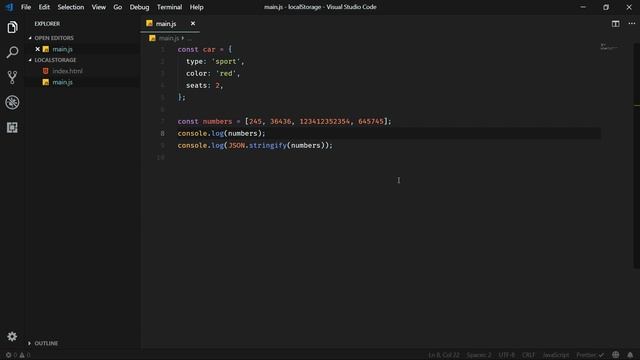Click the EXPLORER panel title
Viewport: 640px width, 360px height.
click(47, 24)
